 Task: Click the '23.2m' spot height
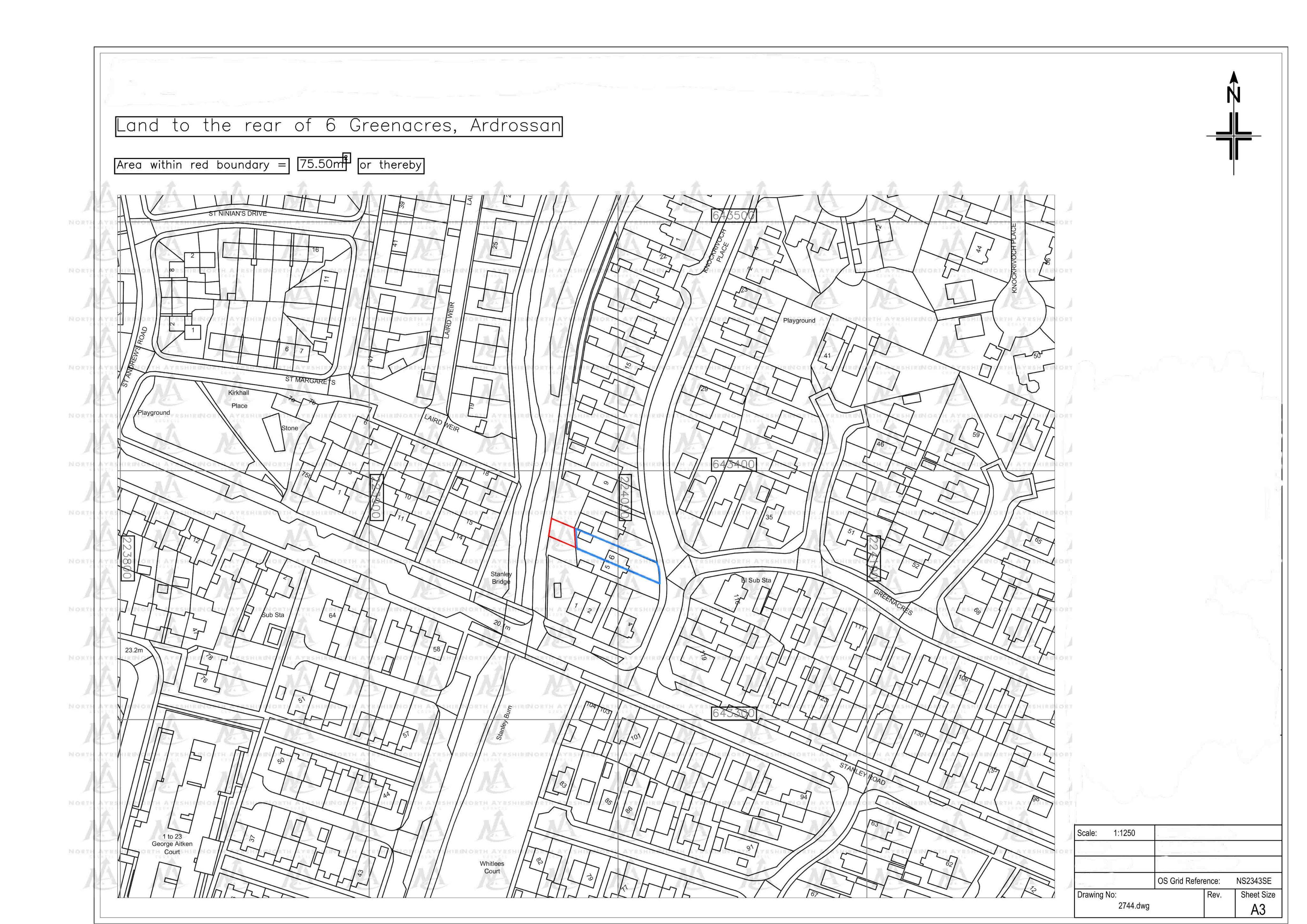point(134,650)
